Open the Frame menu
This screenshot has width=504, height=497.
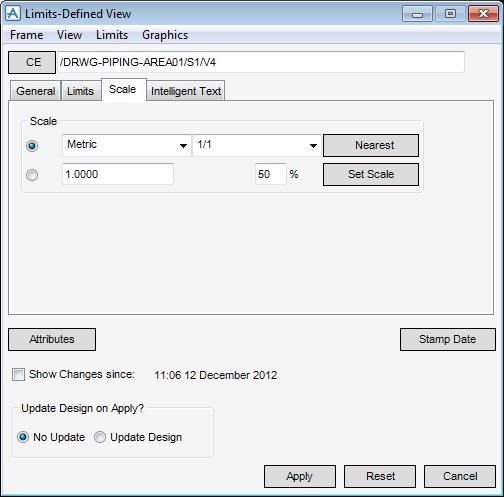(27, 35)
